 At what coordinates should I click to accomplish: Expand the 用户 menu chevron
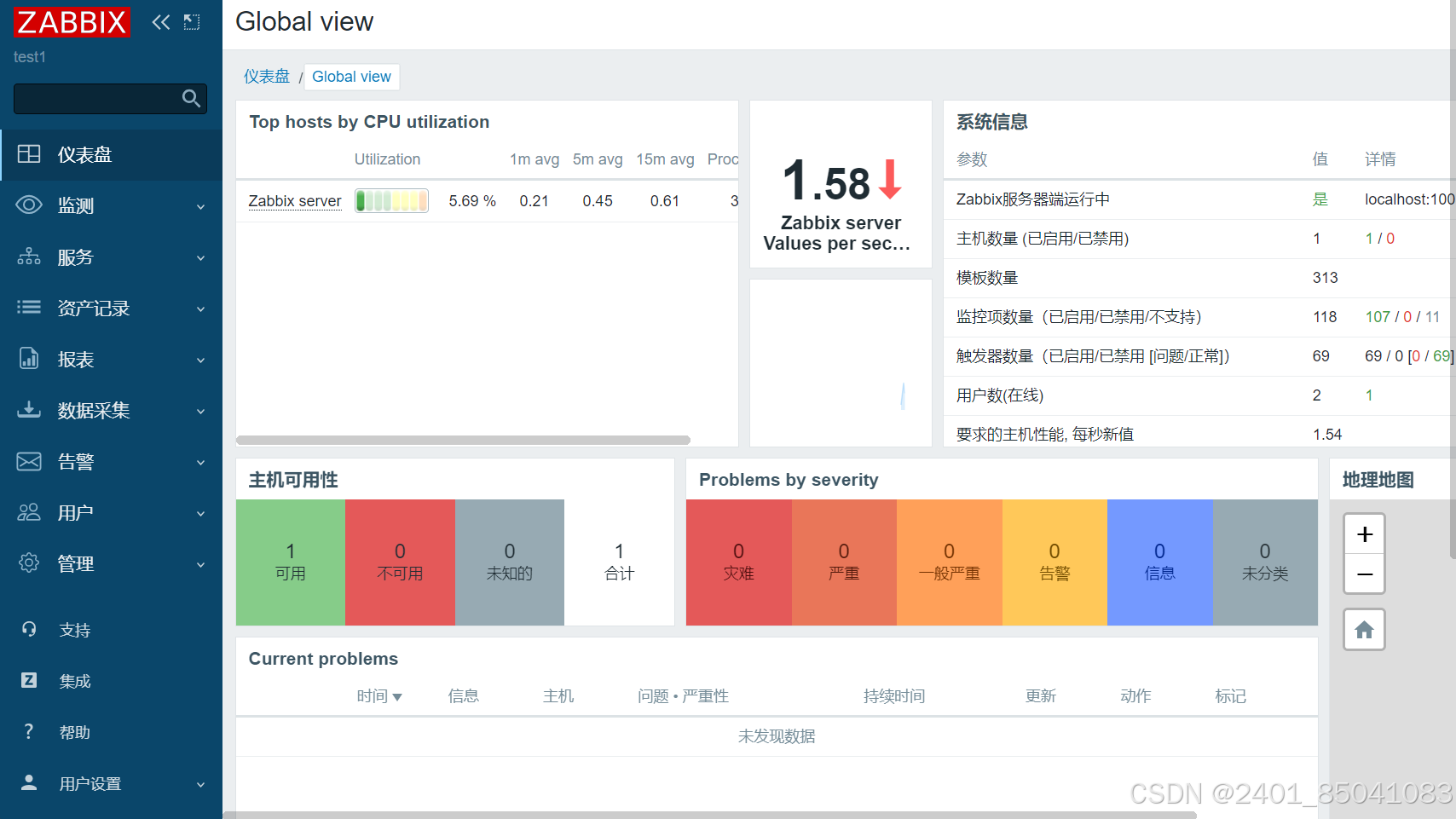[201, 513]
